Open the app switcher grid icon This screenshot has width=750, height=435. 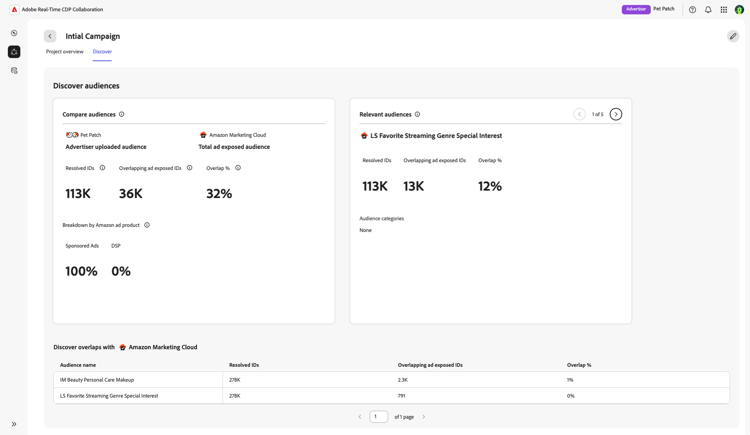point(724,10)
